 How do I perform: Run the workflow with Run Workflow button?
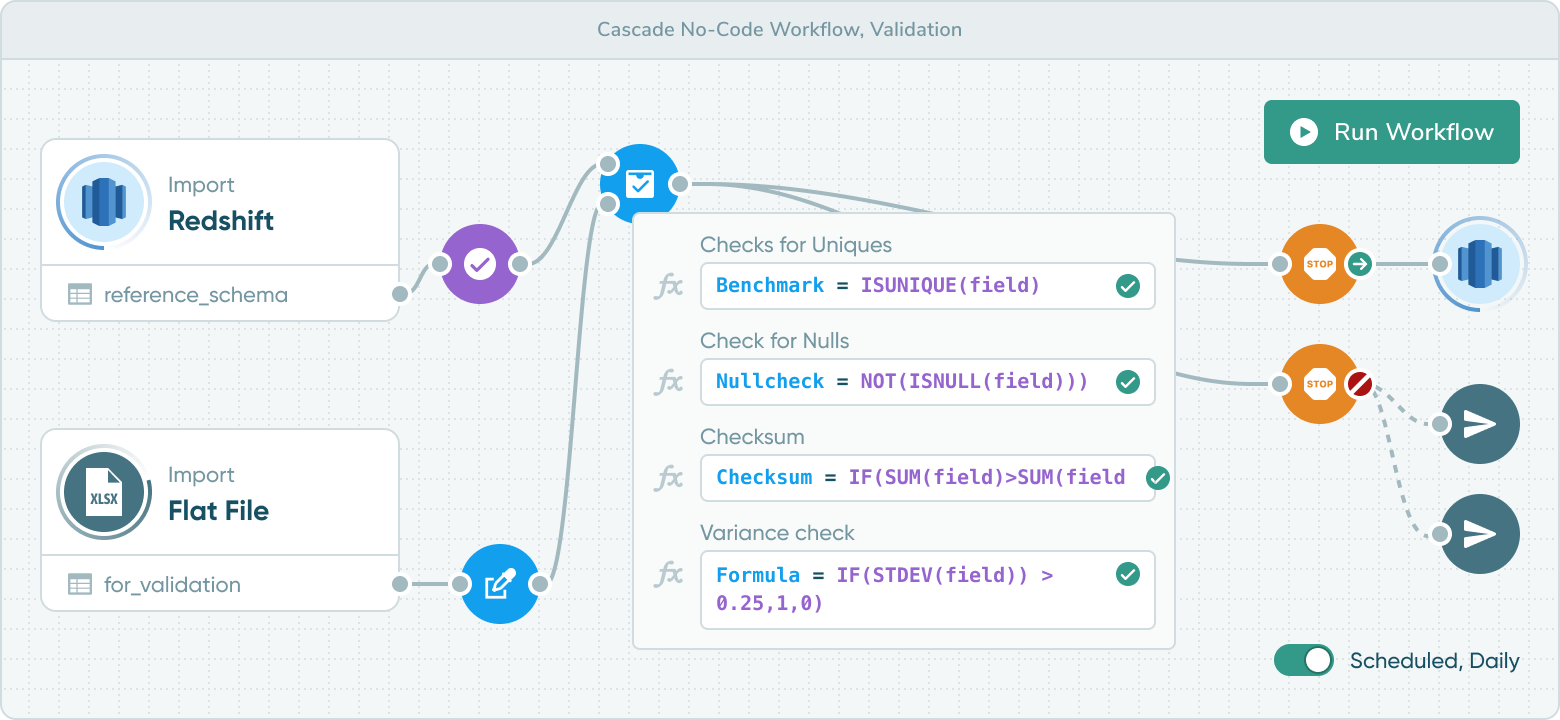click(x=1392, y=132)
